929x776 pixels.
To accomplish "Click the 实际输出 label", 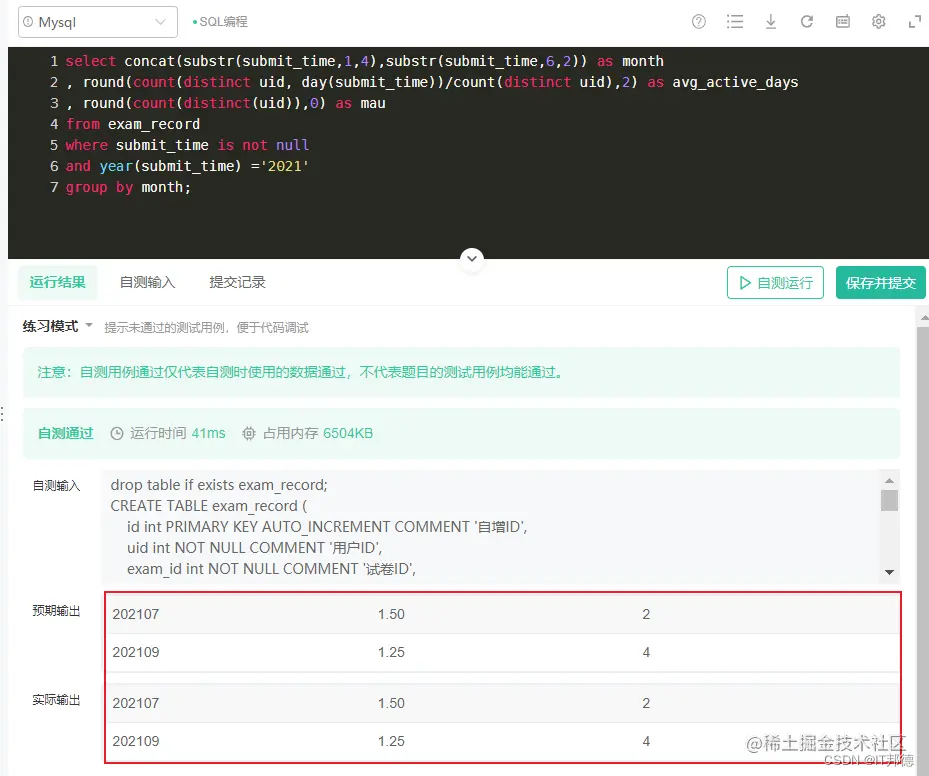I will 56,700.
